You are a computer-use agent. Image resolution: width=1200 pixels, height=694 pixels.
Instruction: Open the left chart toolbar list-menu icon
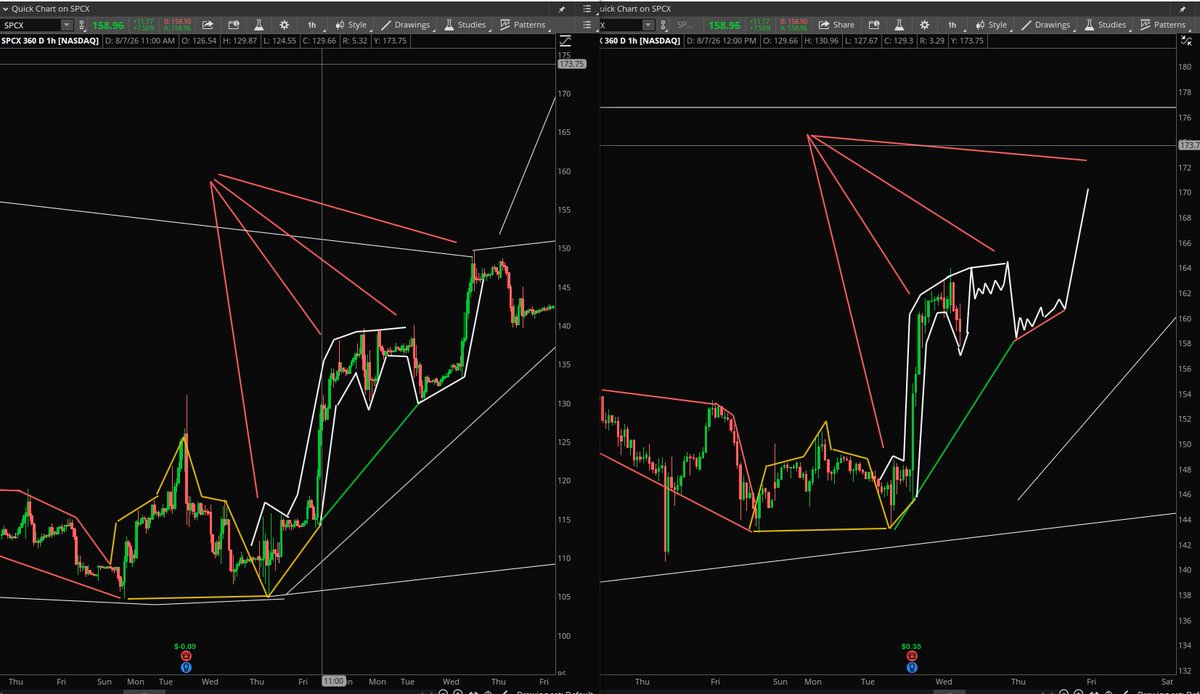[x=587, y=24]
